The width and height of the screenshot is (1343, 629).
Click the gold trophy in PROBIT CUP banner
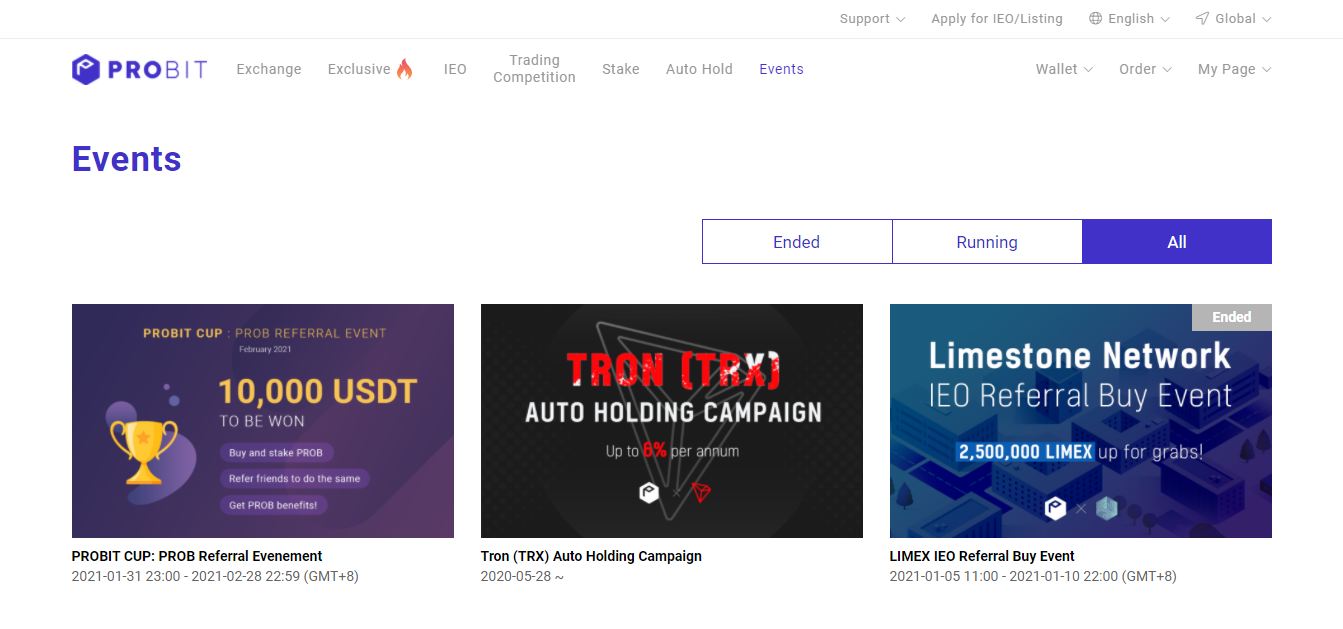[x=143, y=449]
